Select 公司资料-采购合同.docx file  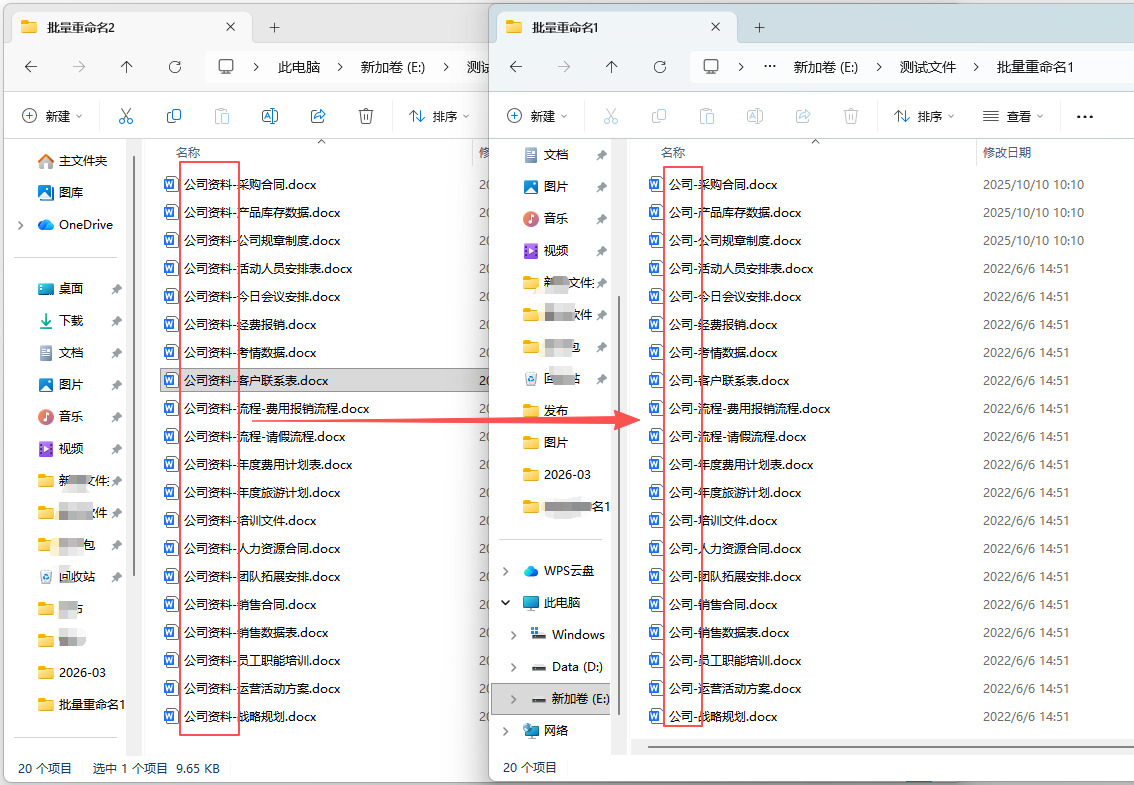(x=250, y=184)
